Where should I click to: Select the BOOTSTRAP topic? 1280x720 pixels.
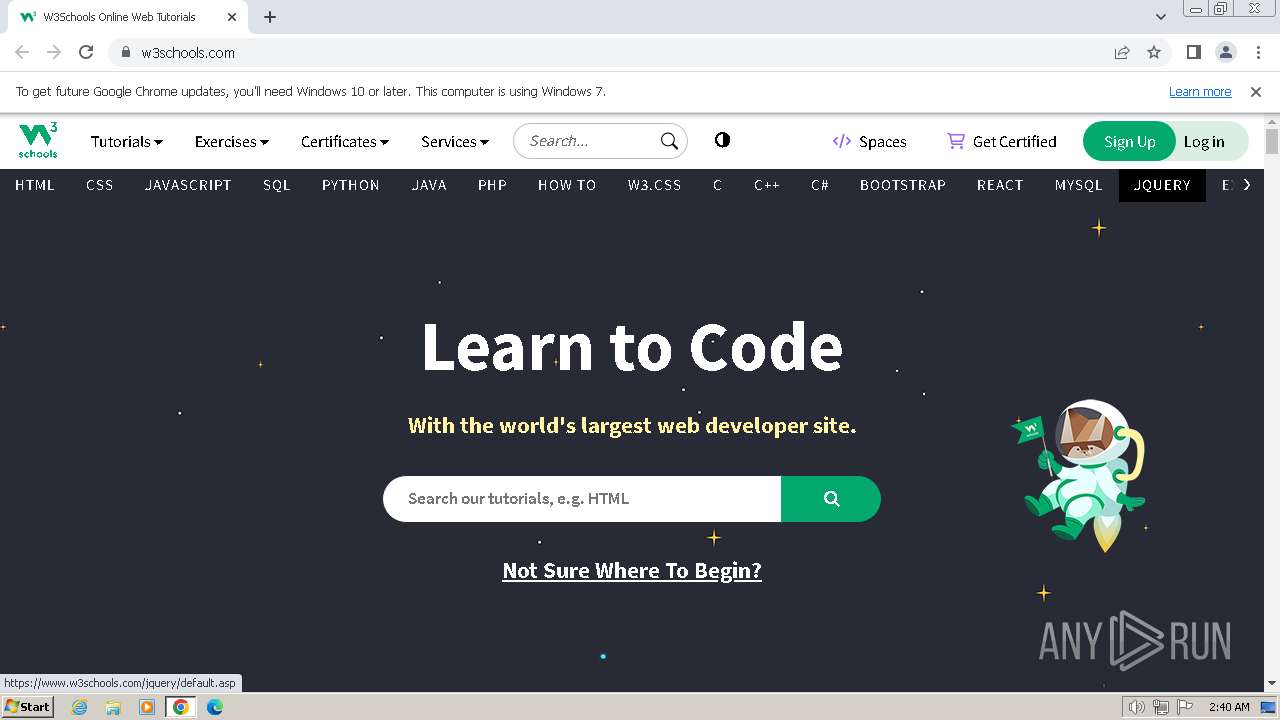903,185
